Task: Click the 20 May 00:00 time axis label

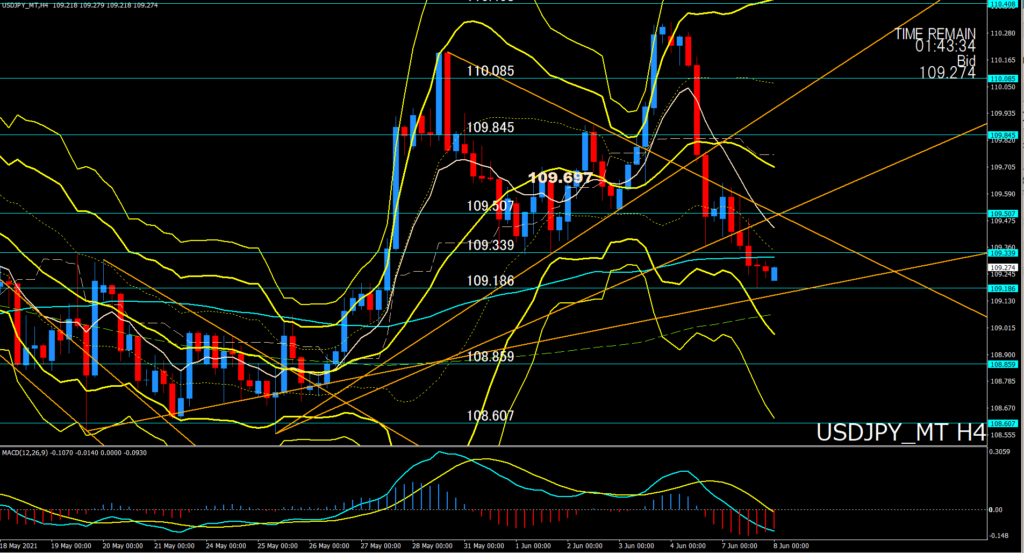Action: [123, 546]
